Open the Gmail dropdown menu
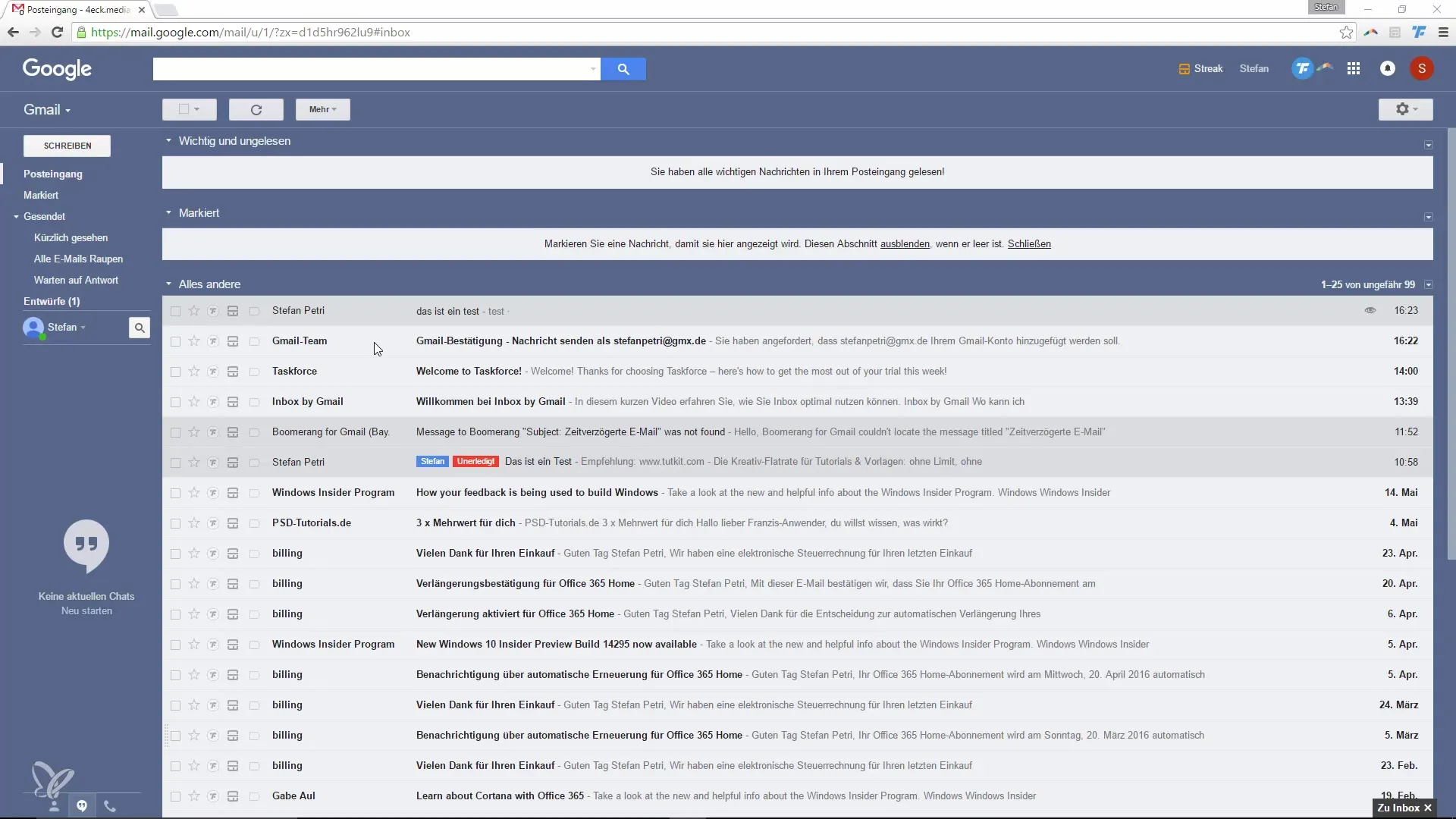The image size is (1456, 819). [x=47, y=110]
